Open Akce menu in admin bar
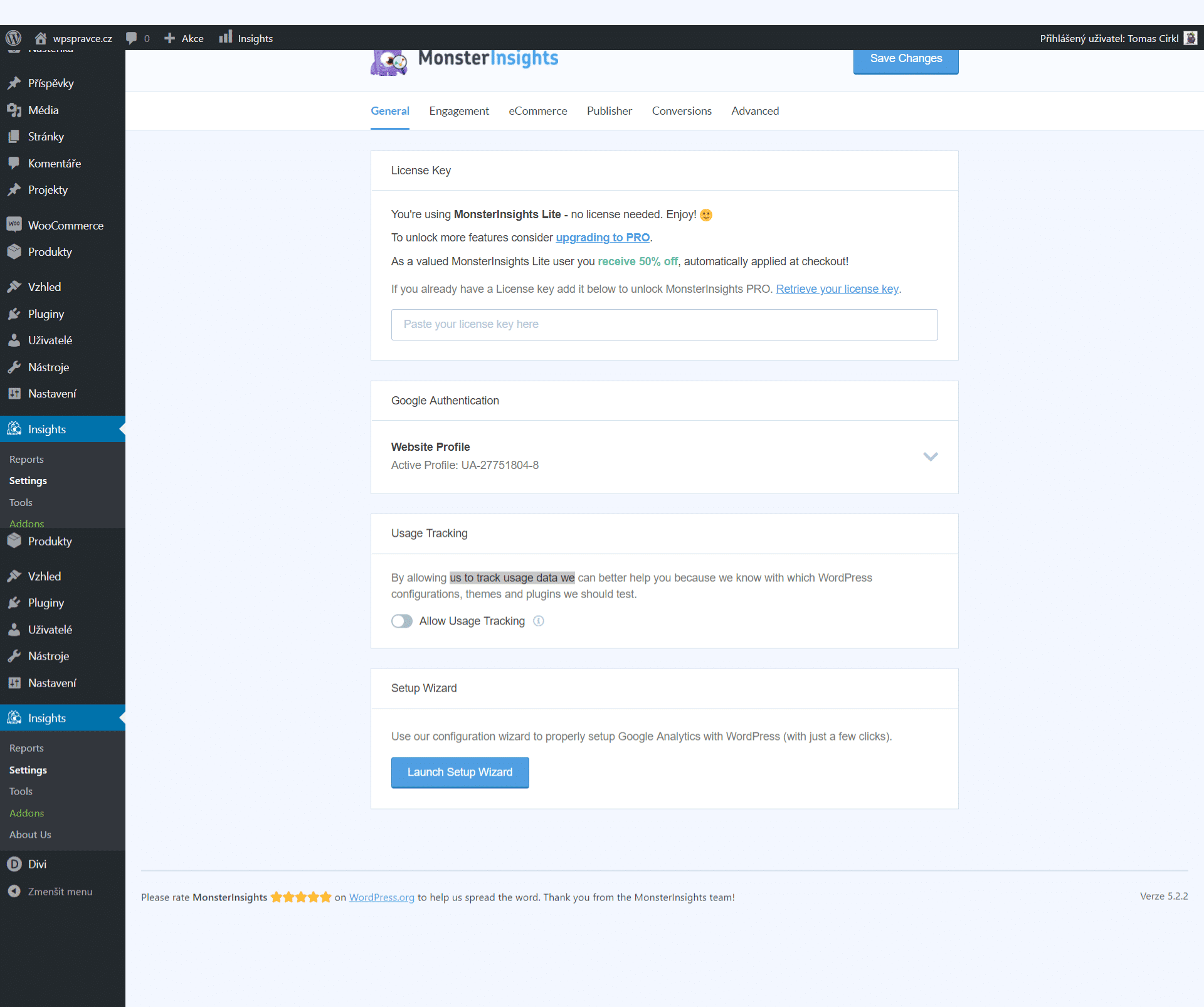The image size is (1204, 1007). (193, 38)
